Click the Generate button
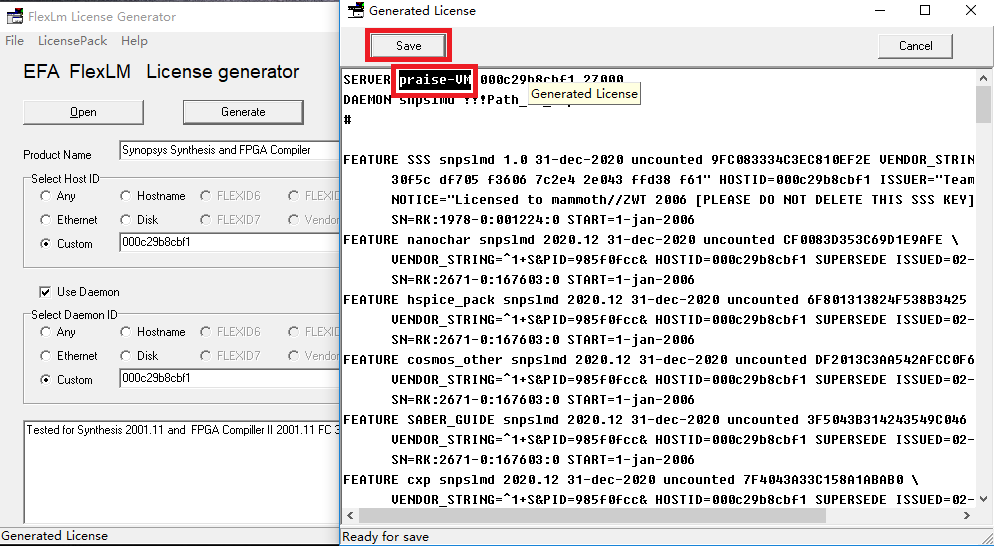 point(243,112)
